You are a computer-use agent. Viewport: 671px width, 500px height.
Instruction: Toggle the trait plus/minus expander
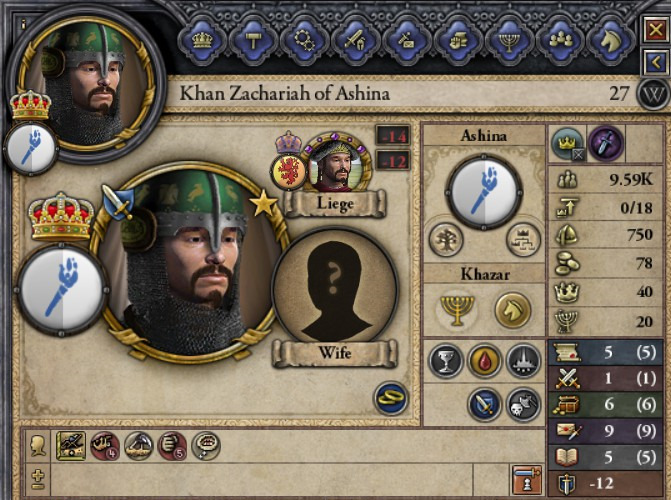pyautogui.click(x=38, y=479)
